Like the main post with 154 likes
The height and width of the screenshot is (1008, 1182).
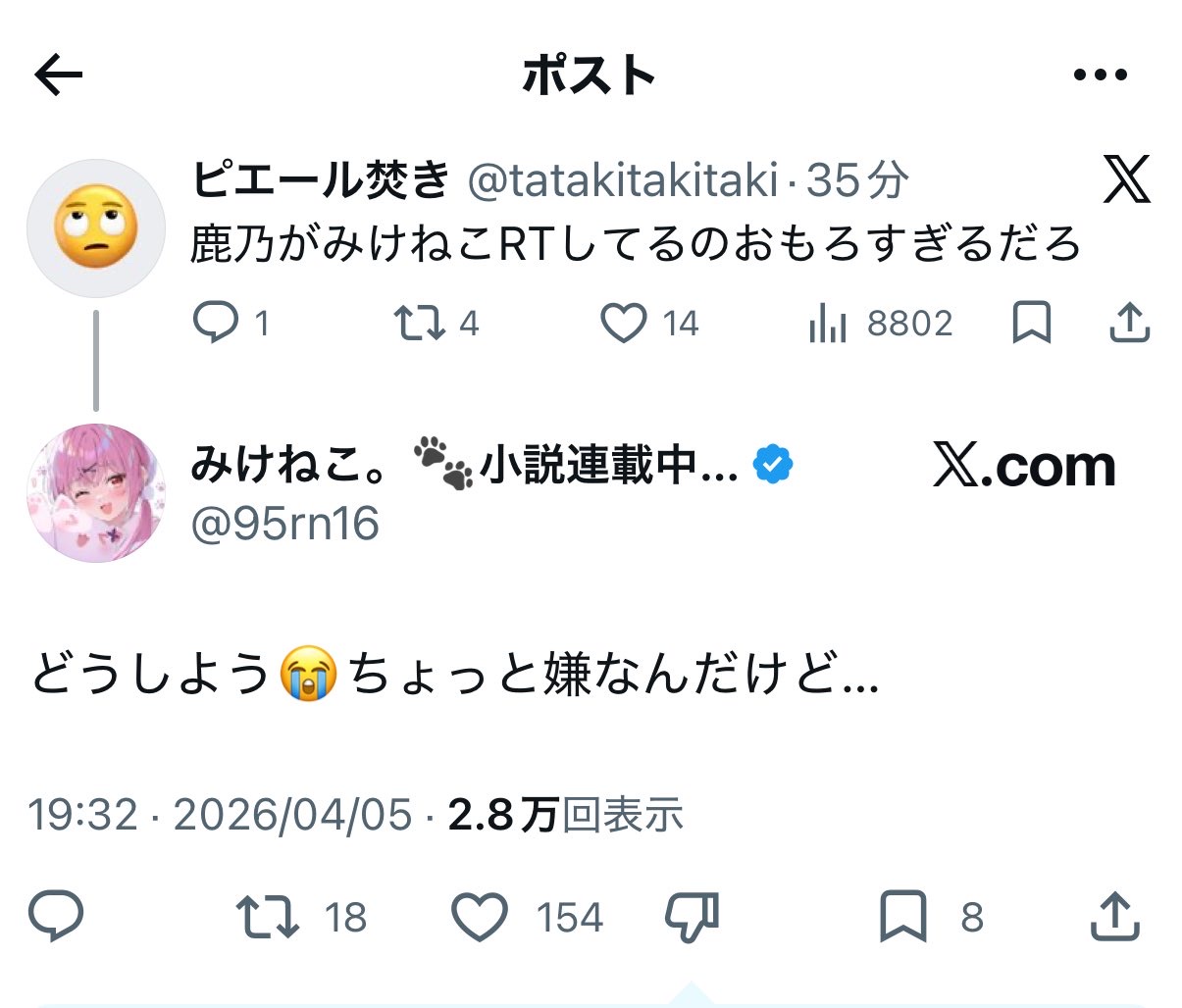[x=480, y=917]
